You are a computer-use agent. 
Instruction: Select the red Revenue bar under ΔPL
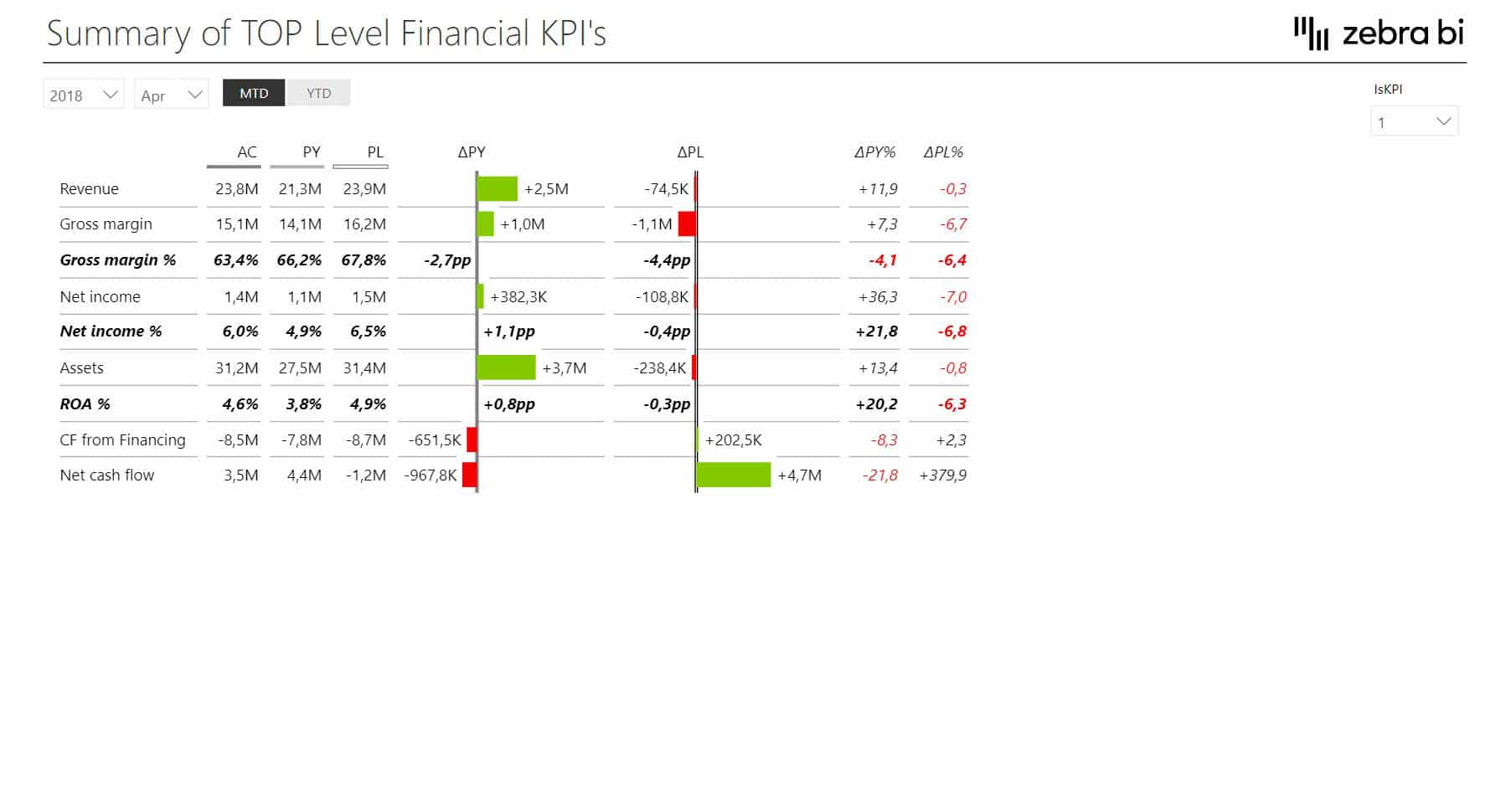[694, 188]
